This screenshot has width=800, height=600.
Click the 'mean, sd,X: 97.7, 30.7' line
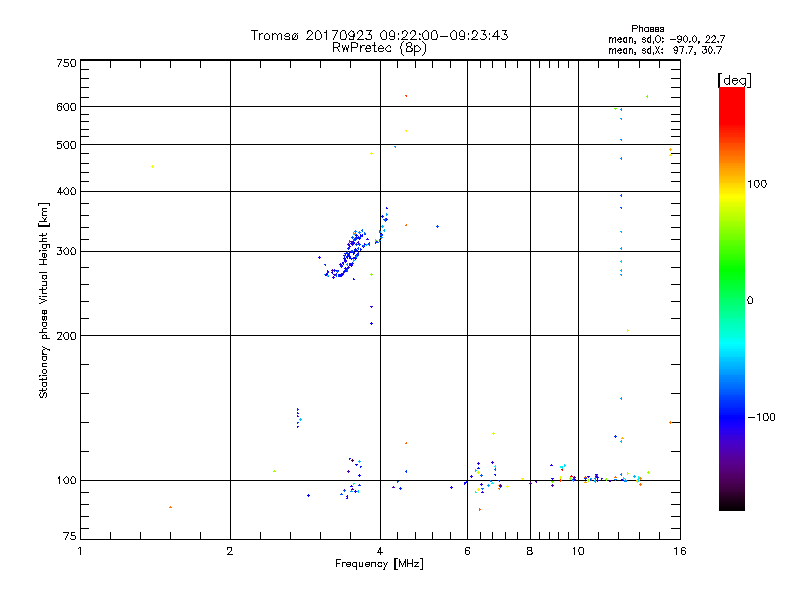[x=665, y=50]
